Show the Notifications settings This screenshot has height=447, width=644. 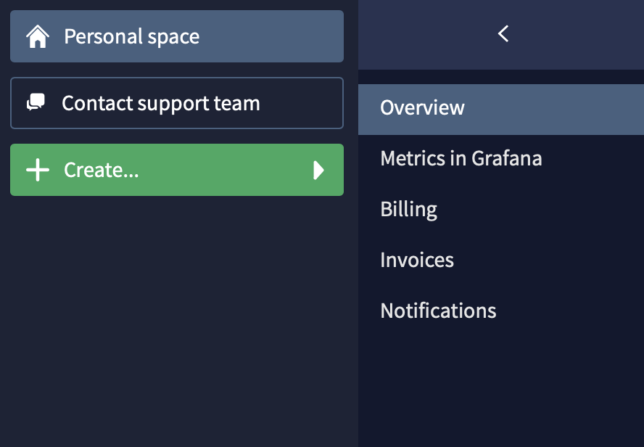click(437, 311)
